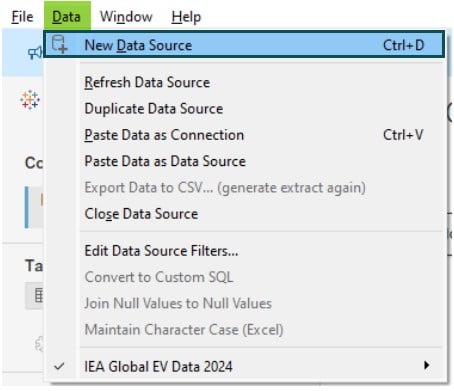Click the Tableau logo icon
The height and width of the screenshot is (391, 454).
[x=30, y=100]
